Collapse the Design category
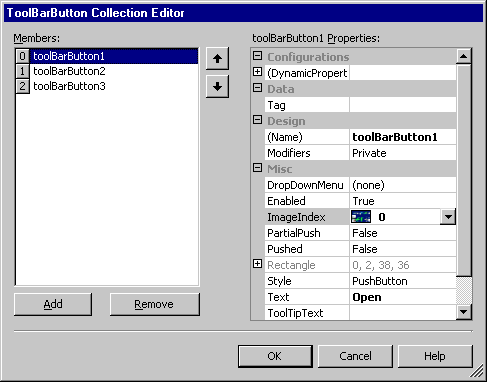This screenshot has width=487, height=382. click(x=257, y=120)
